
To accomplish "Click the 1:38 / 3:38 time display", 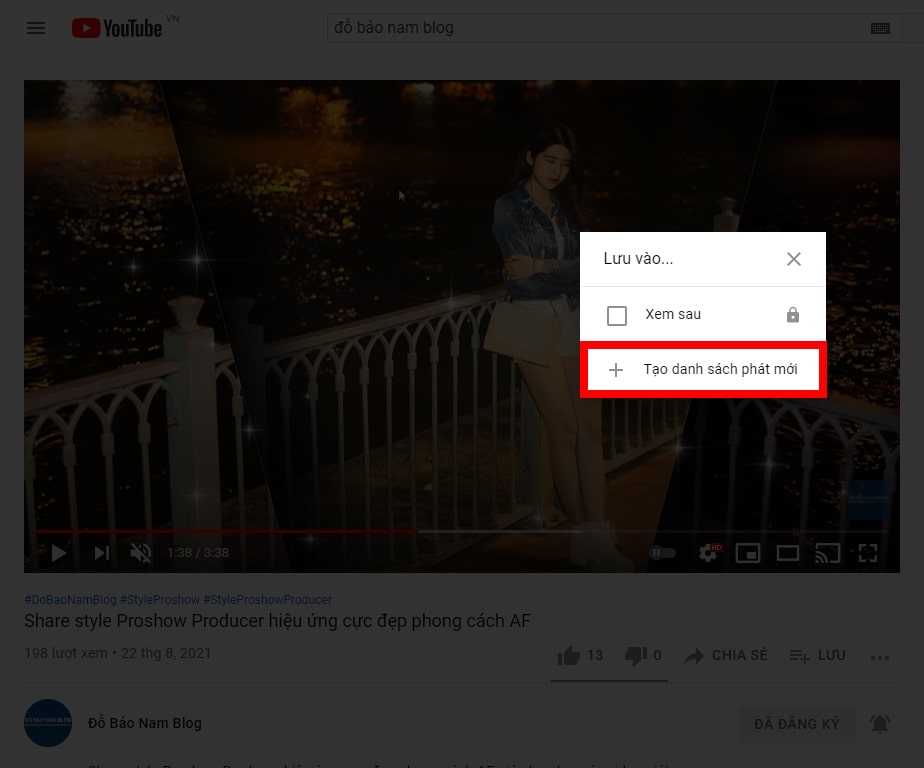I will pos(198,553).
